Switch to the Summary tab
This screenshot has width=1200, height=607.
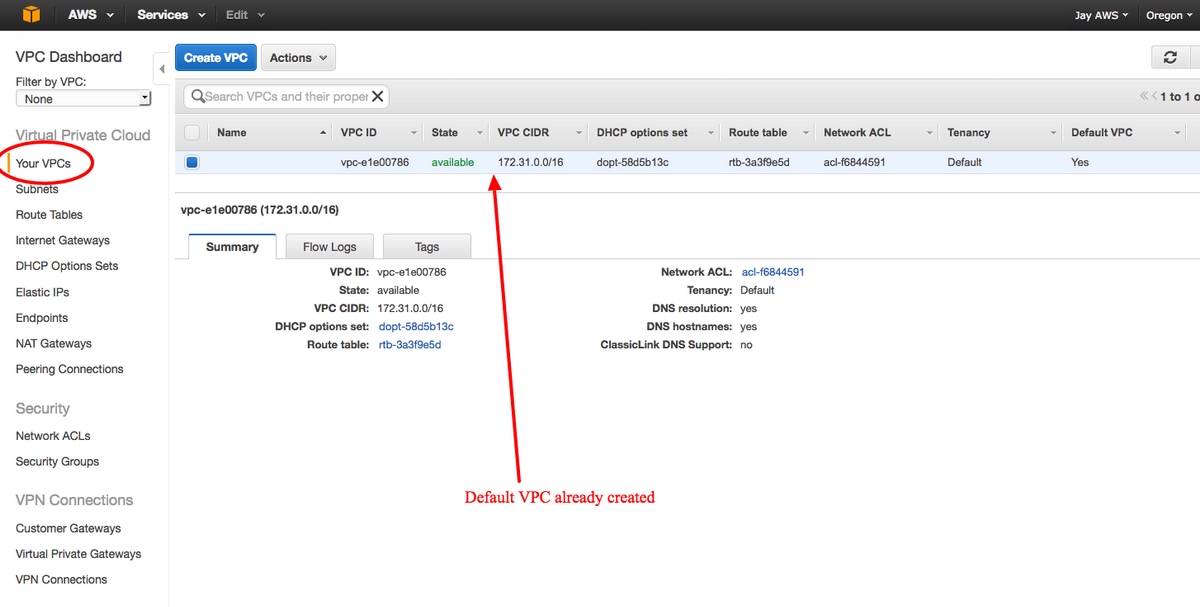tap(232, 247)
